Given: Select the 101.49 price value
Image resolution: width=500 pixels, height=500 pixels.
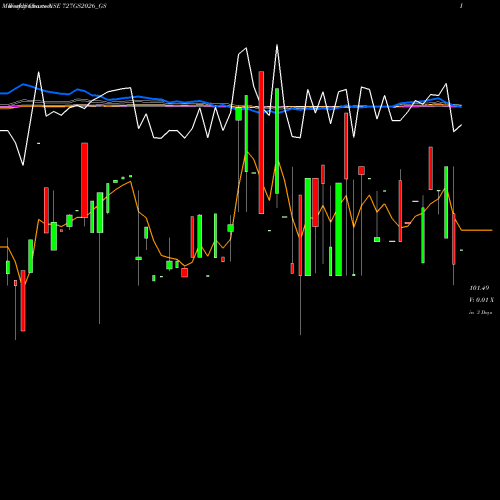Looking at the screenshot, I should point(479,288).
